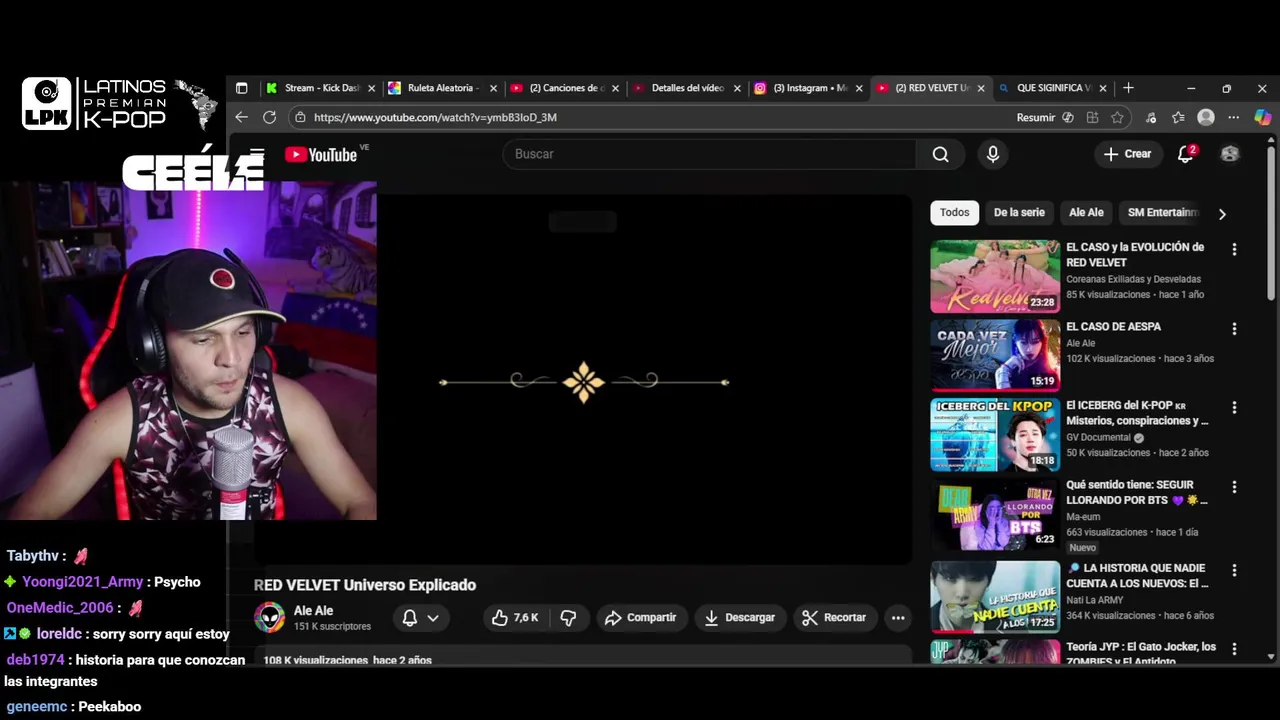The height and width of the screenshot is (720, 1280).
Task: Click the Recortar button
Action: [x=834, y=618]
